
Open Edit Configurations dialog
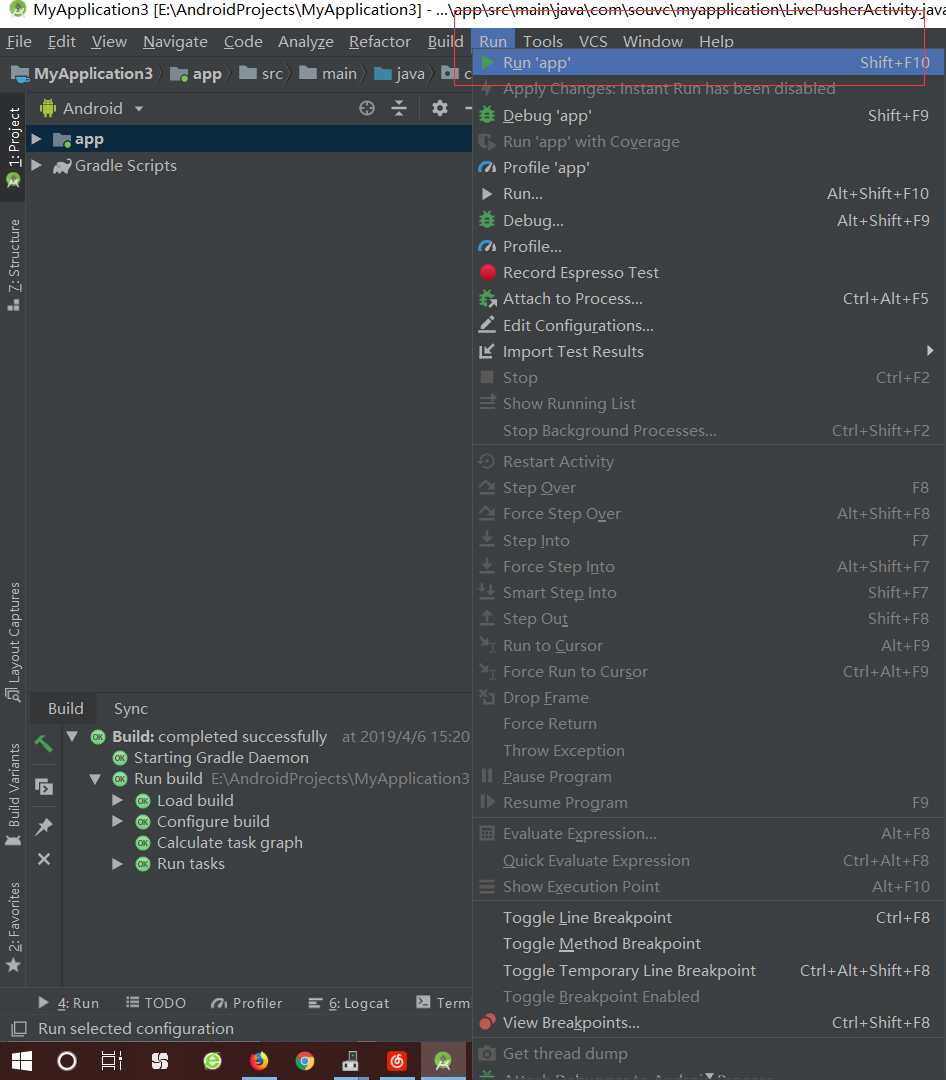(708, 325)
